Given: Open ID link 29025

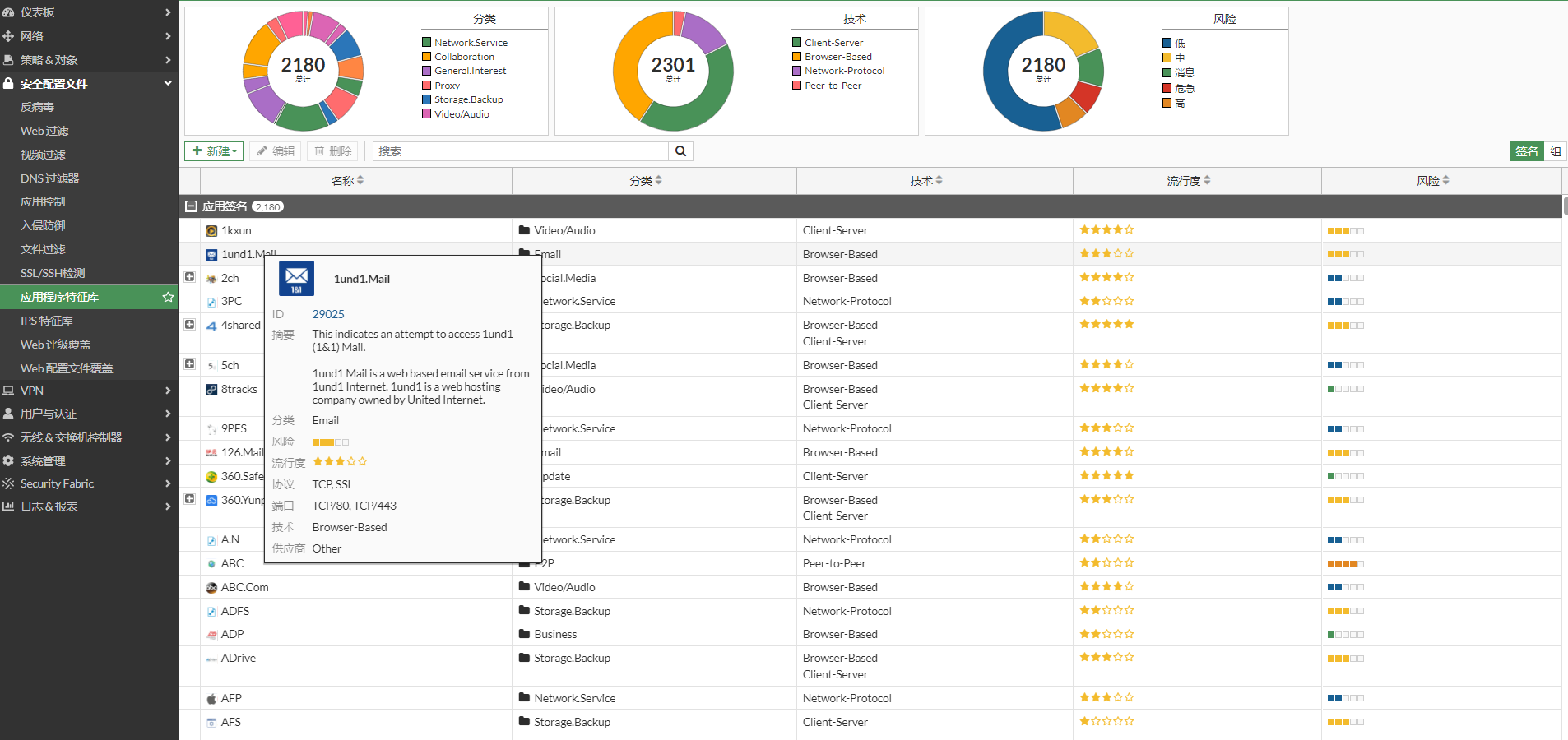Looking at the screenshot, I should [328, 314].
